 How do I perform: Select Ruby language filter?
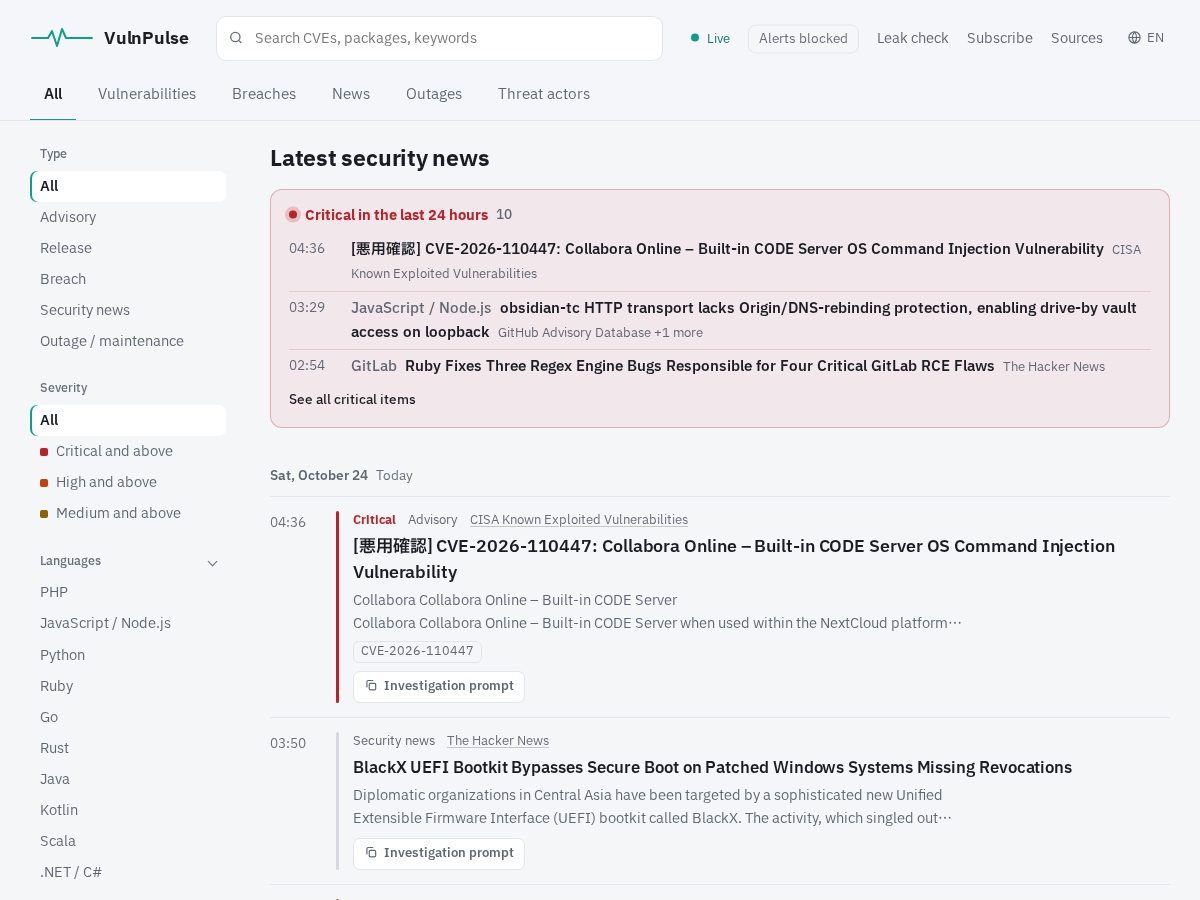(x=128, y=686)
